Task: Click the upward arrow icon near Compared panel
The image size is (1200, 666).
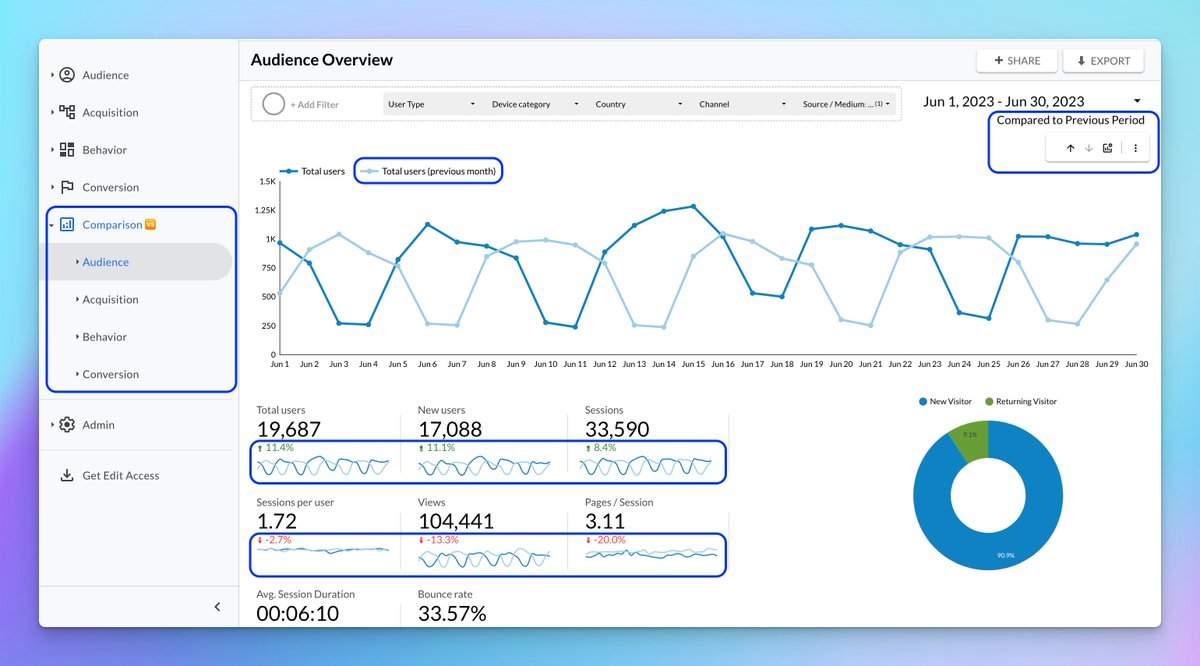Action: tap(1069, 147)
